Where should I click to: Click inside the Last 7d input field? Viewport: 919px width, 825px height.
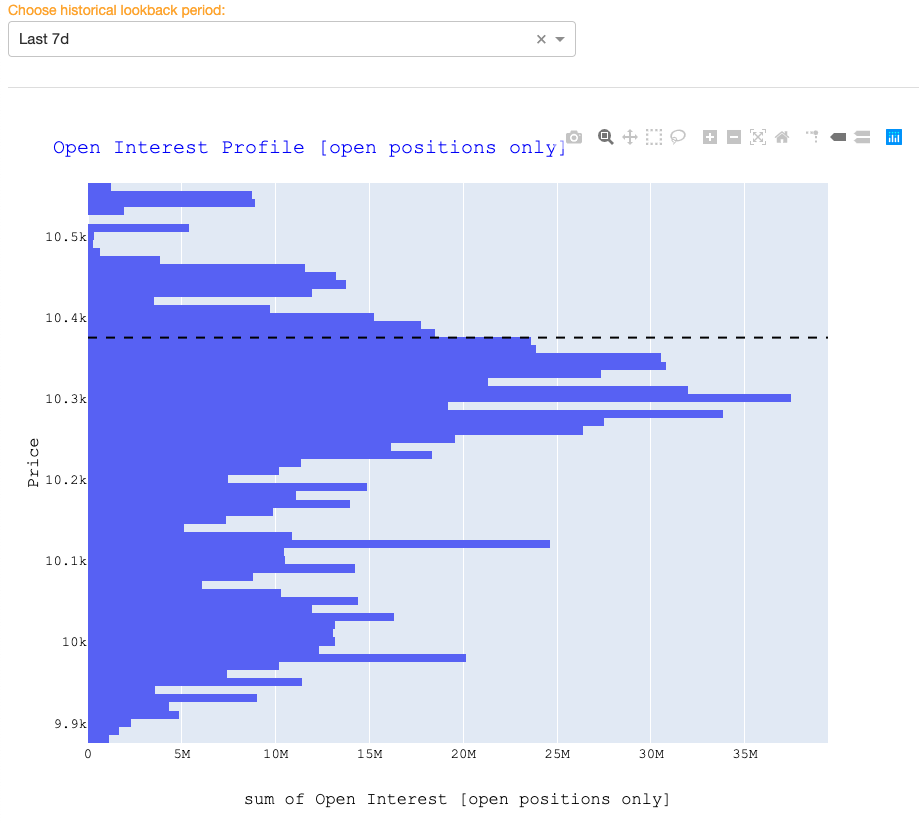point(250,39)
